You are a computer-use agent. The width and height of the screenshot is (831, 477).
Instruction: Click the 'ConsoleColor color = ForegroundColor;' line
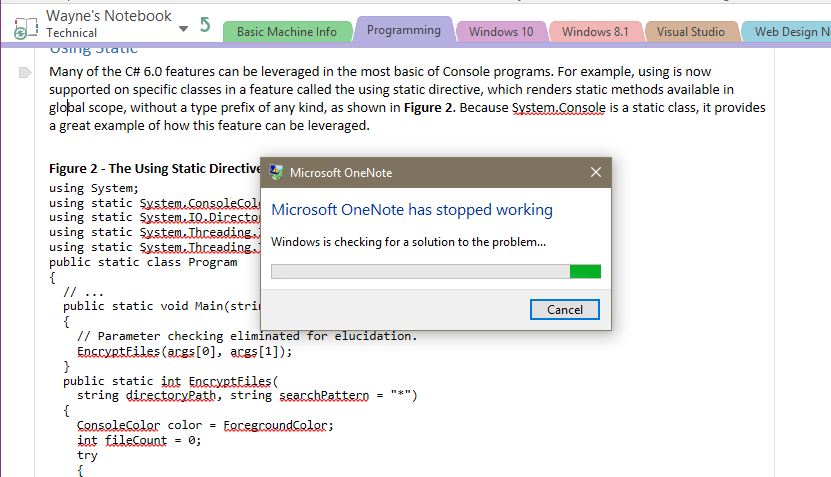coord(205,426)
